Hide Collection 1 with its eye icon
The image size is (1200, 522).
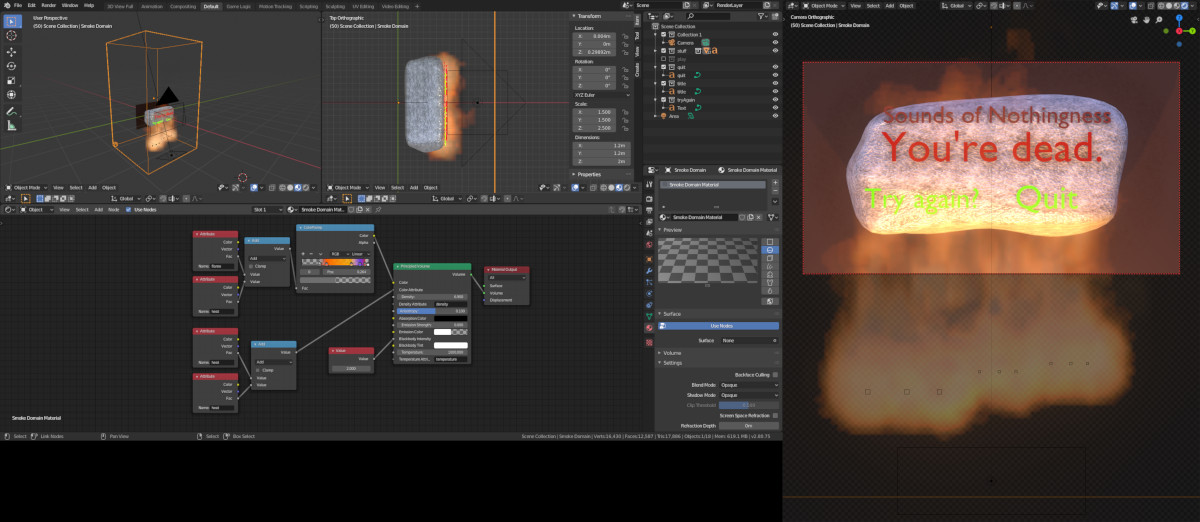pos(775,34)
